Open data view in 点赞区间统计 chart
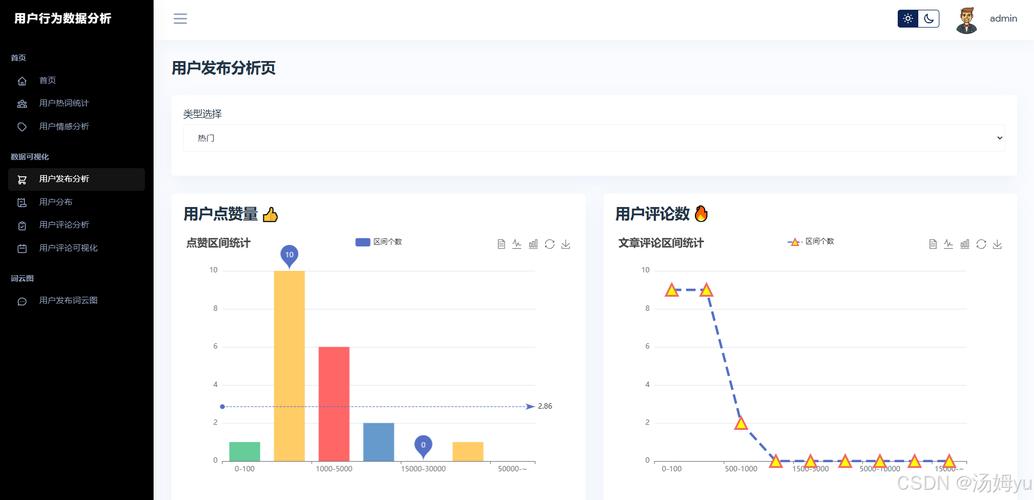This screenshot has width=1034, height=500. (501, 244)
